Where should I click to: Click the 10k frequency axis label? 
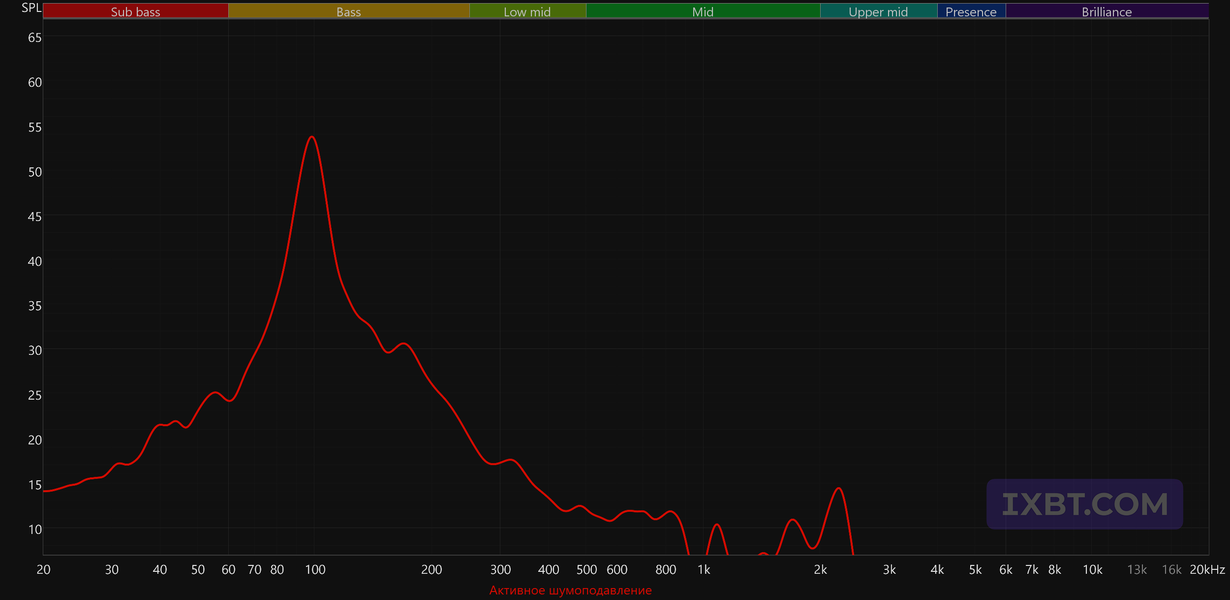(1094, 570)
